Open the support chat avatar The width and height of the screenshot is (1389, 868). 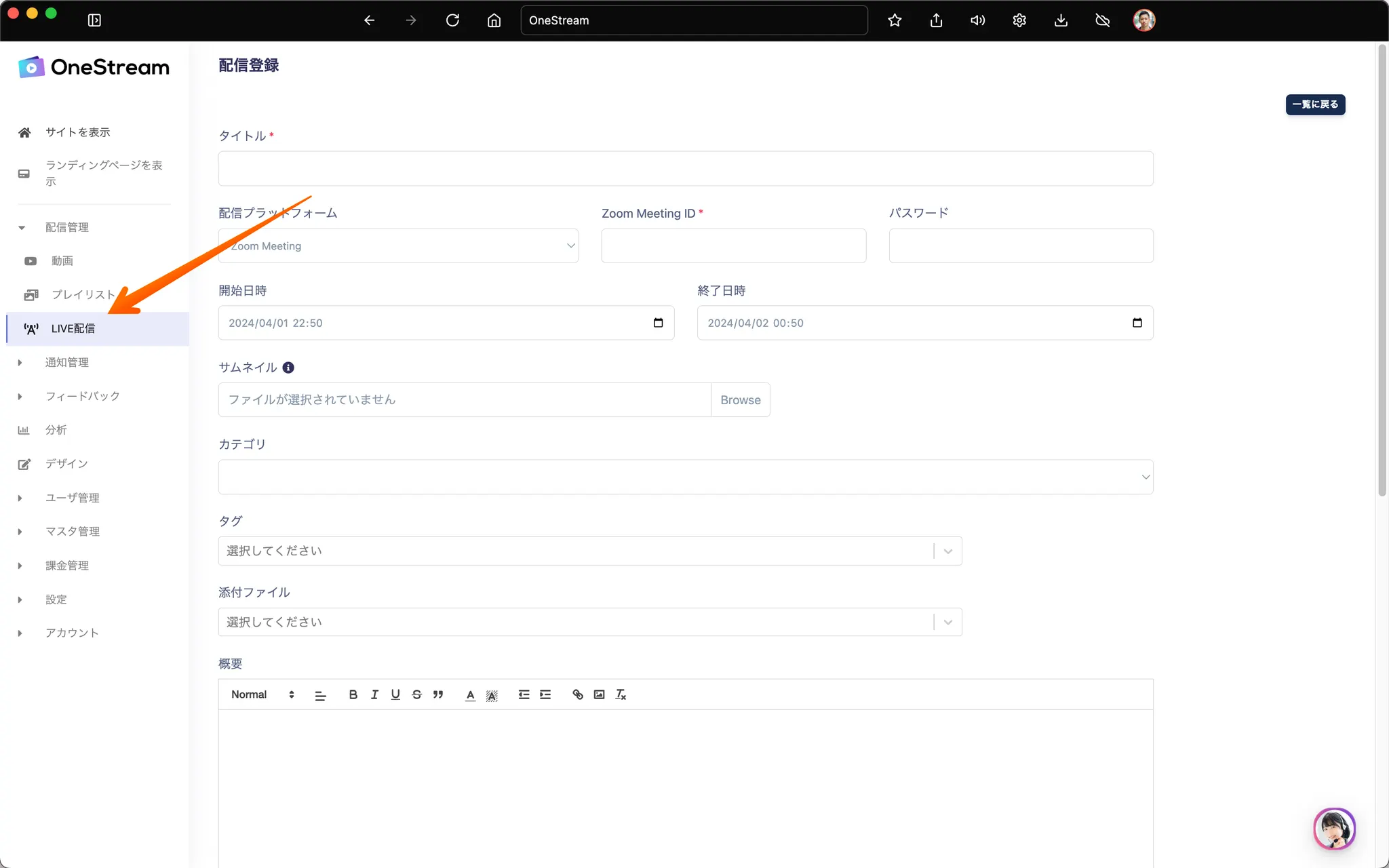point(1334,828)
